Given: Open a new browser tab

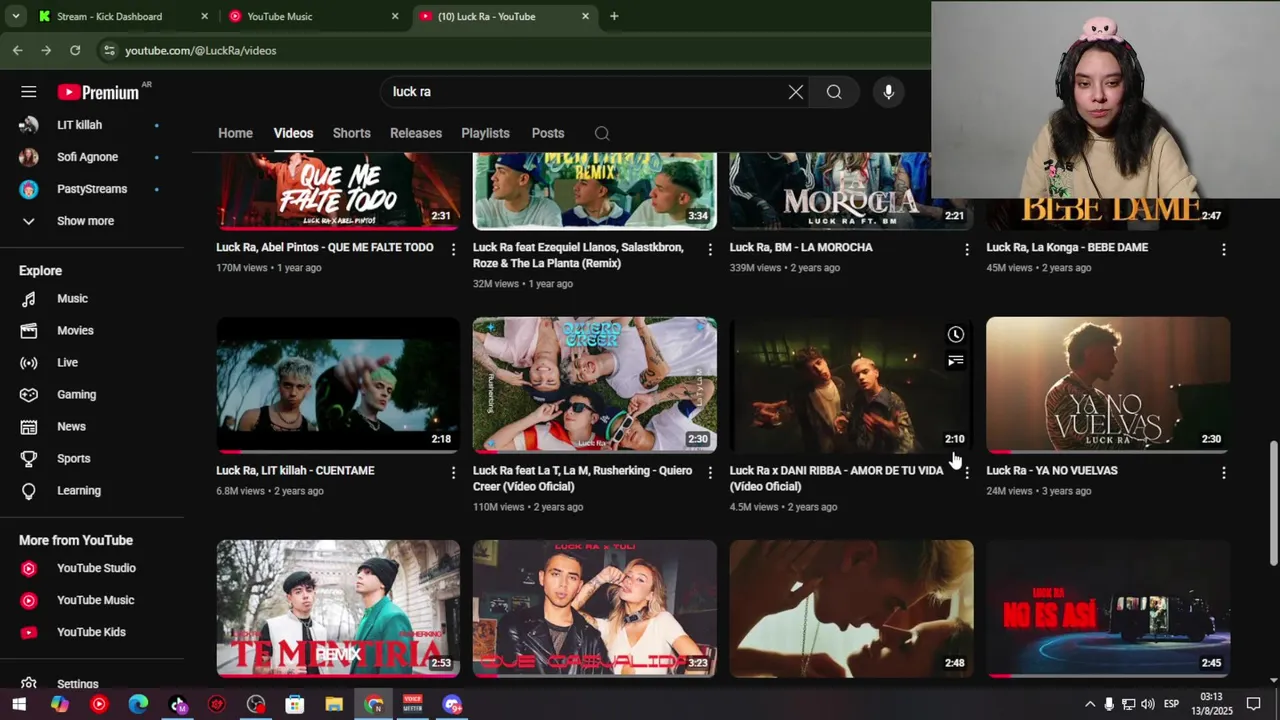Looking at the screenshot, I should (x=614, y=16).
